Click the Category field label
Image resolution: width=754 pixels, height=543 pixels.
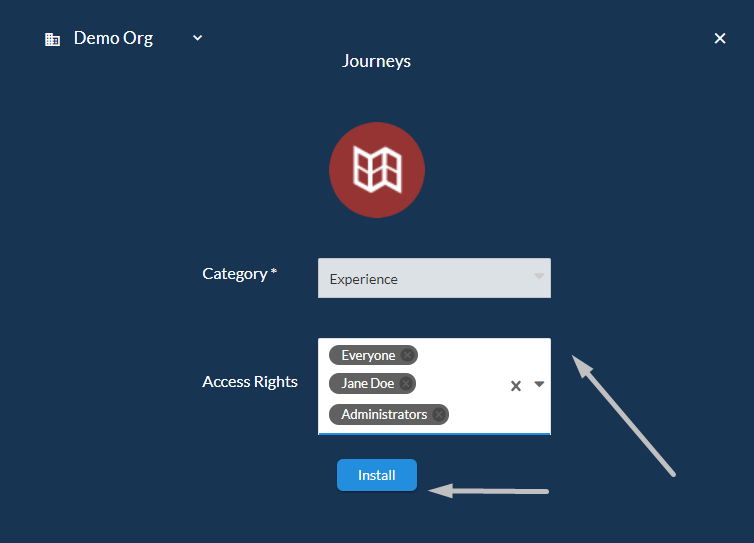(x=239, y=274)
